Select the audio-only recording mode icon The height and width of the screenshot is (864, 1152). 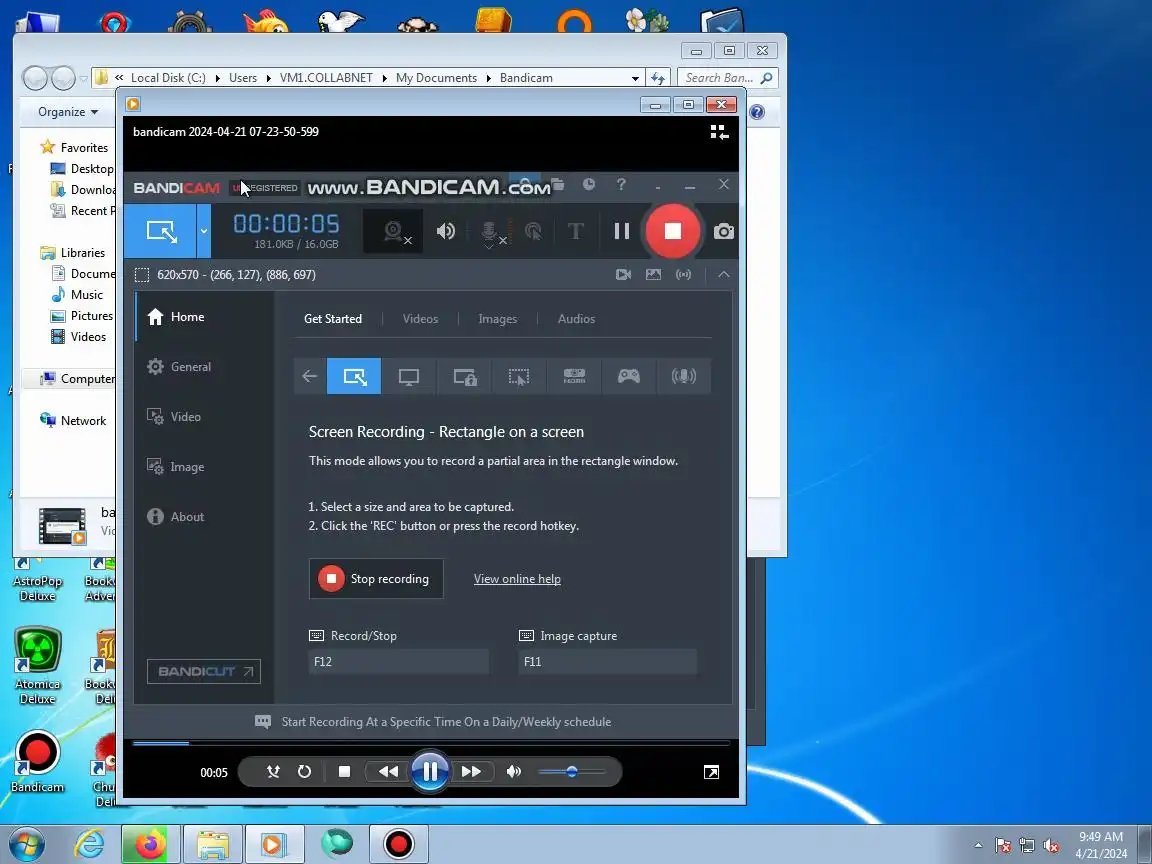(684, 376)
